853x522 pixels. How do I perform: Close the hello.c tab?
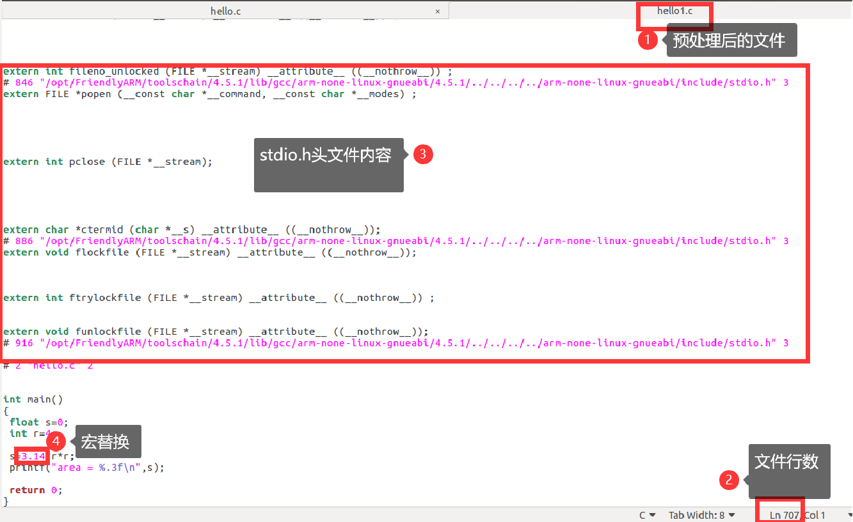pyautogui.click(x=437, y=11)
